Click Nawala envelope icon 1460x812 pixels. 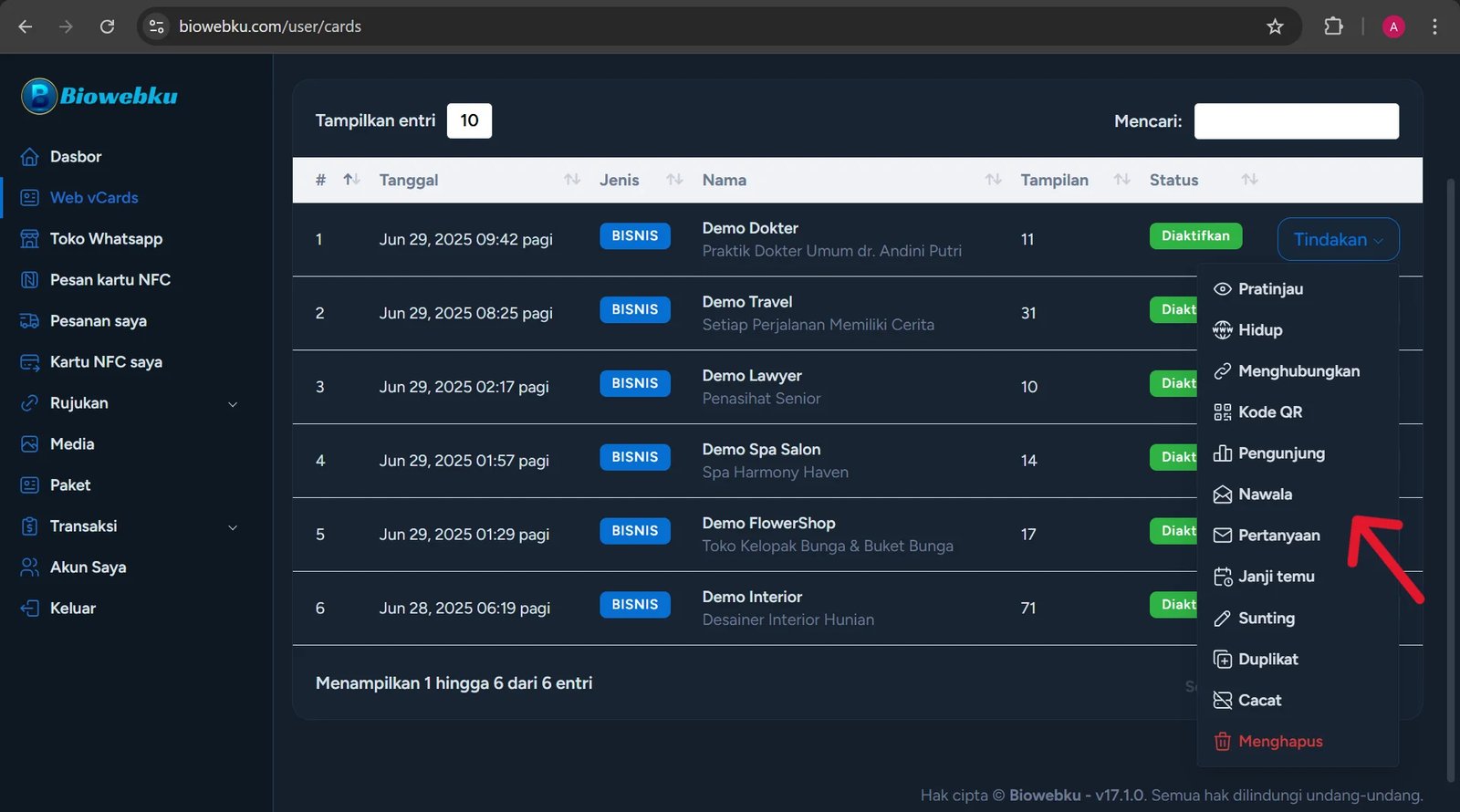pyautogui.click(x=1223, y=494)
